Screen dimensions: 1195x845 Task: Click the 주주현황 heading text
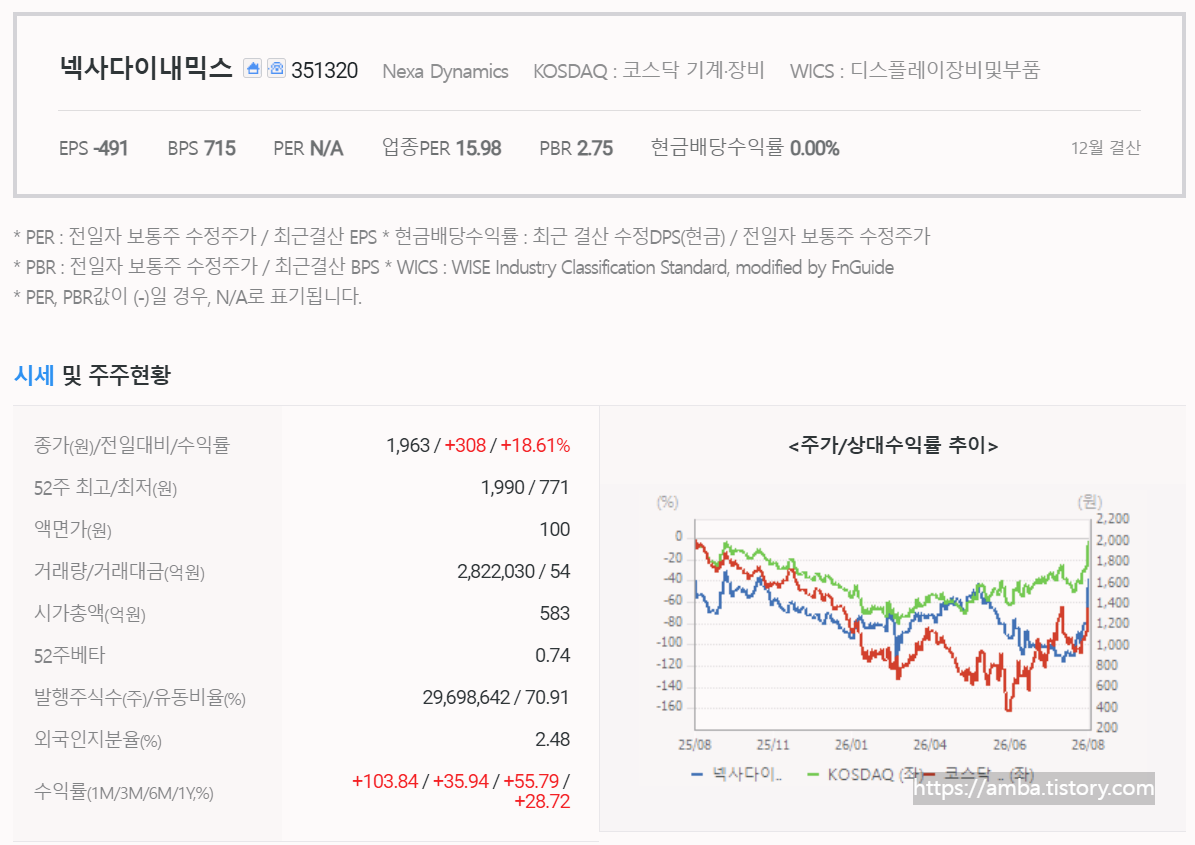coord(130,375)
